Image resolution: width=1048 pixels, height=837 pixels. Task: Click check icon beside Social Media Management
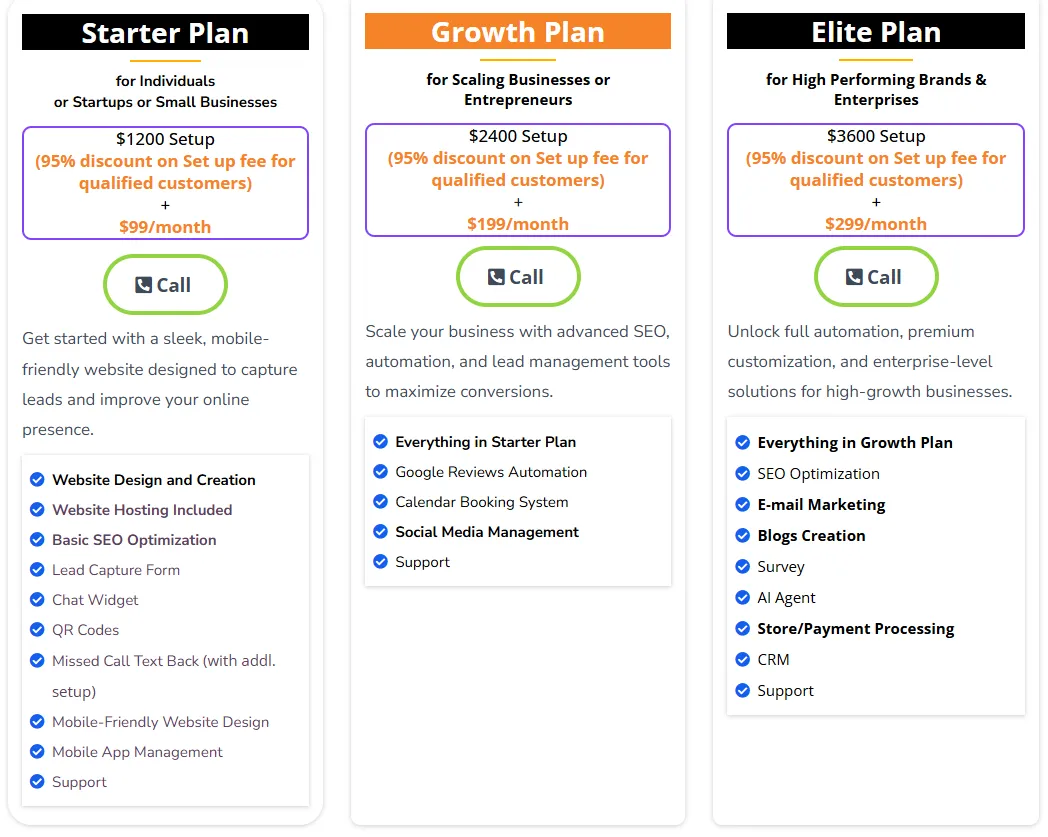[380, 532]
